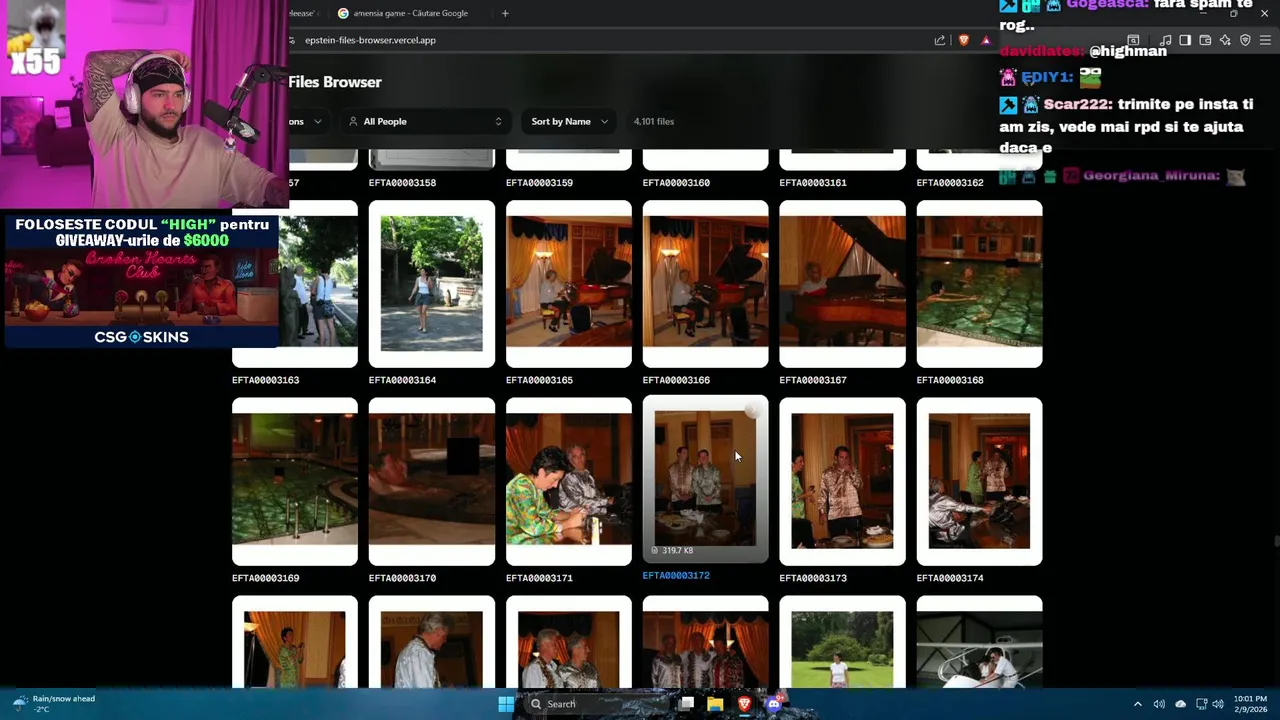This screenshot has width=1280, height=720.
Task: Show hidden system tray icons
Action: 1137,704
